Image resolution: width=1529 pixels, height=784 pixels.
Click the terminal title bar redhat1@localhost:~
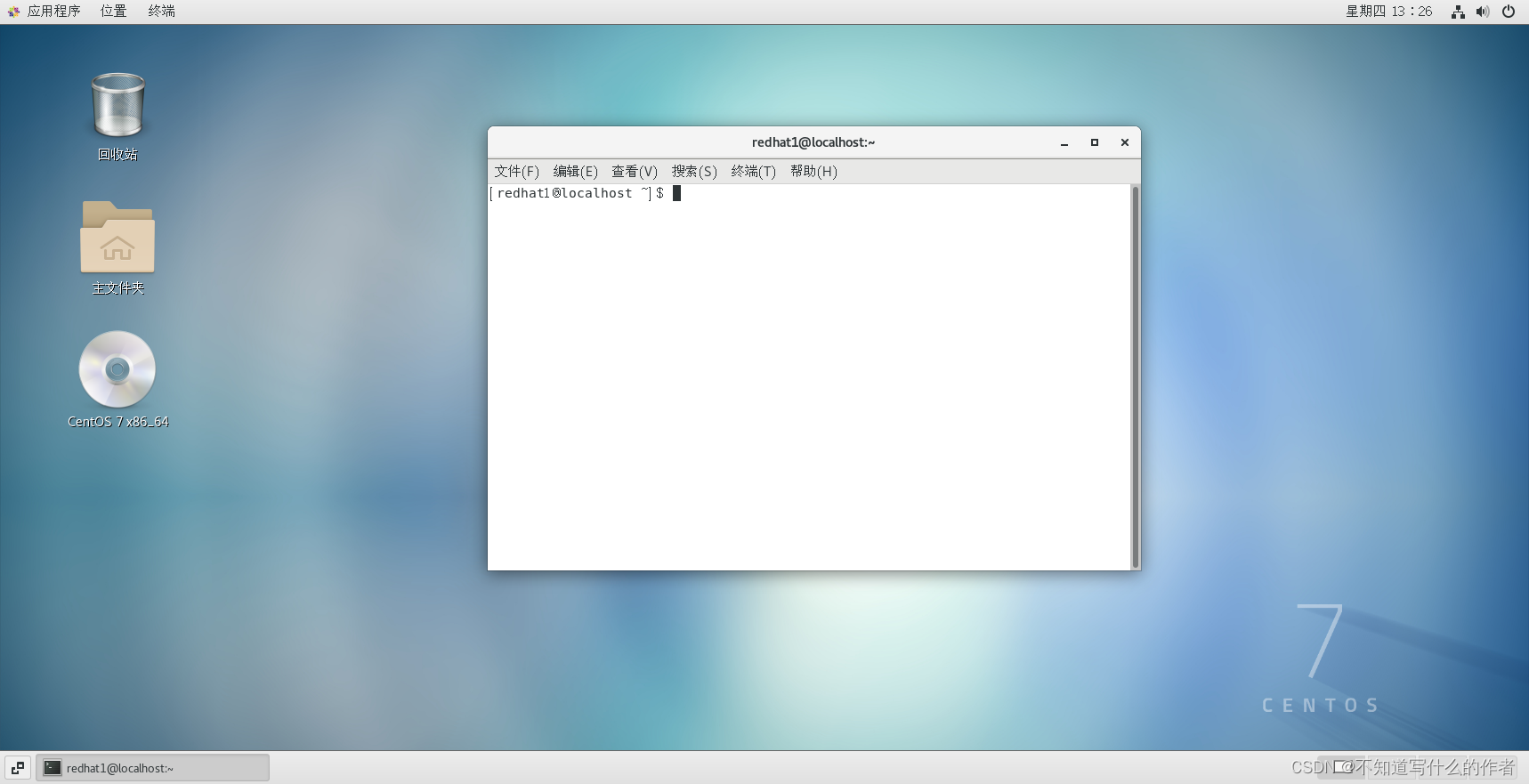tap(813, 142)
